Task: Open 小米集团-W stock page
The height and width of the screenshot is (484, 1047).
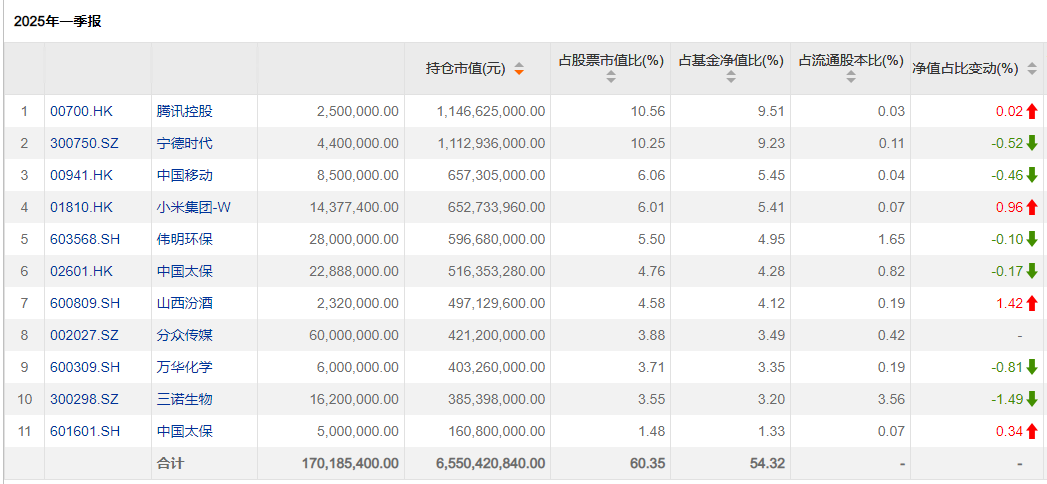Action: 194,208
